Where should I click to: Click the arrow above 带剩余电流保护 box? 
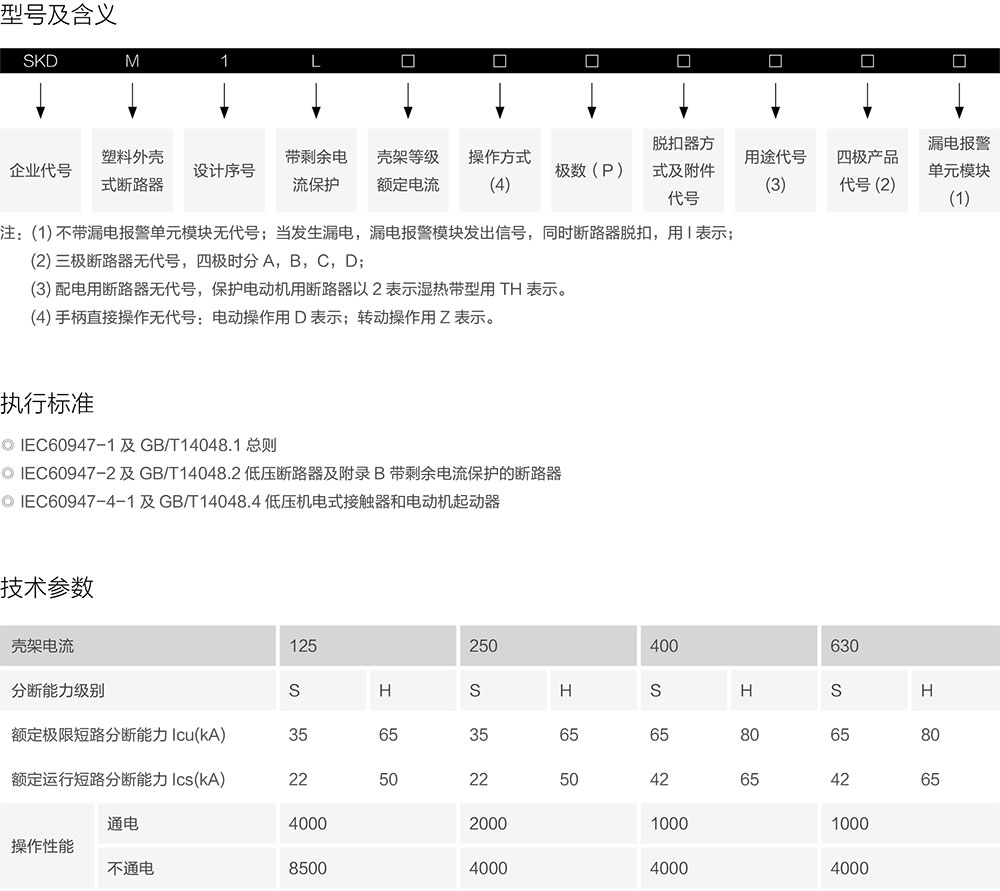[x=316, y=100]
